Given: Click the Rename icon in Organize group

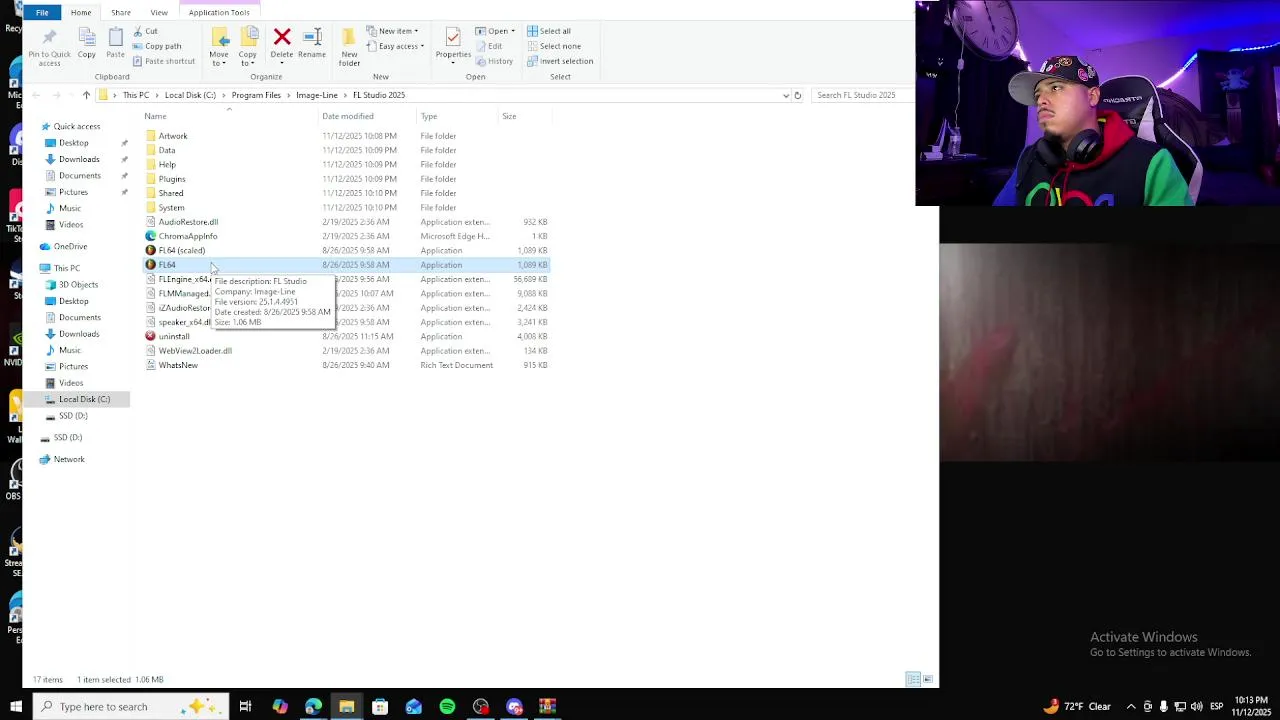Looking at the screenshot, I should (x=312, y=37).
